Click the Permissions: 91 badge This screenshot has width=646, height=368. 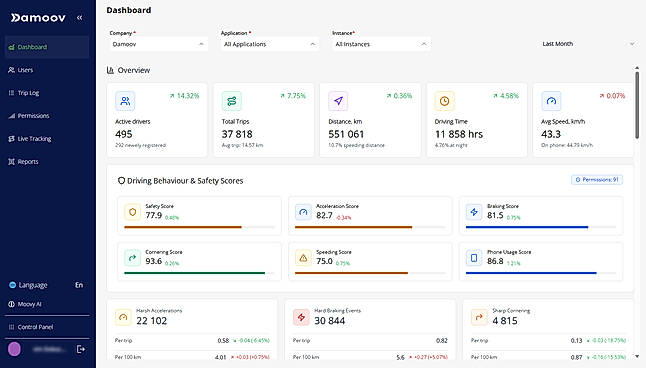click(x=597, y=180)
